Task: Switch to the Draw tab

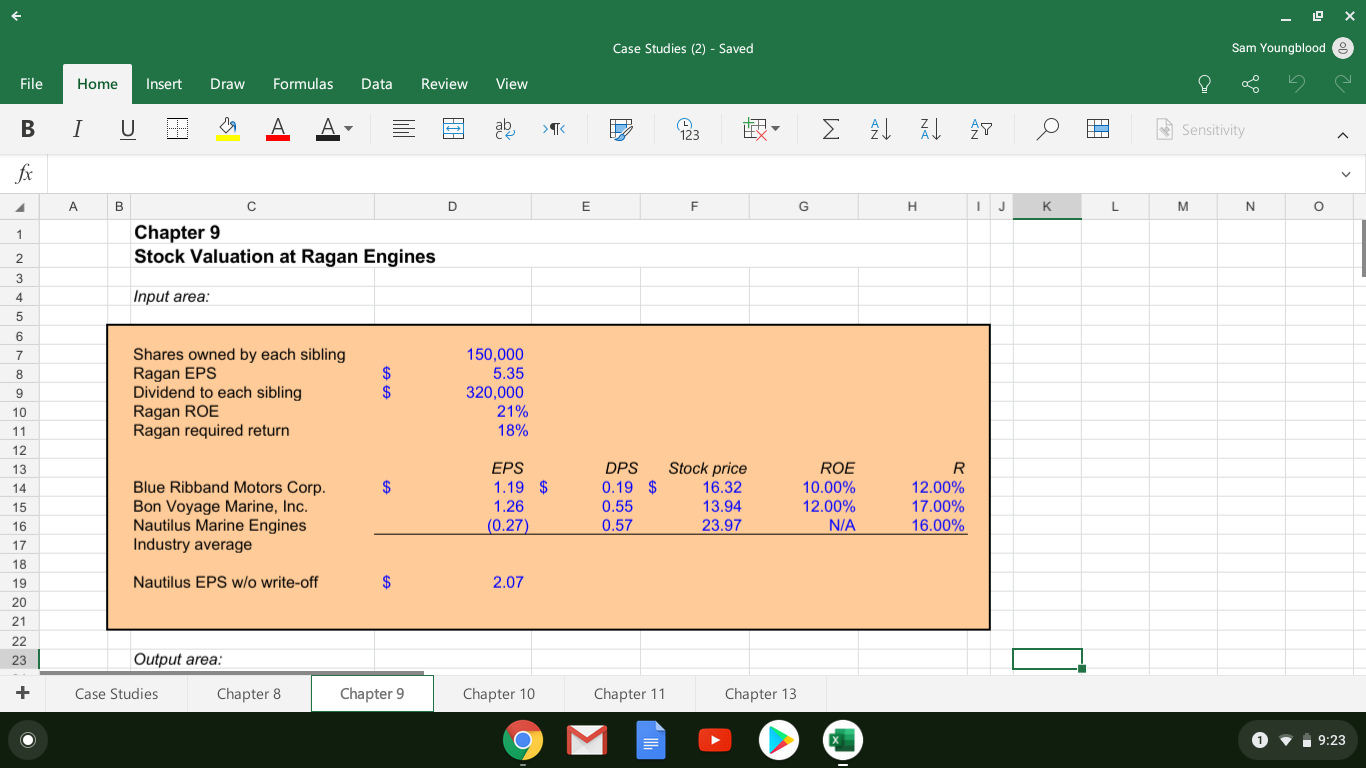Action: click(x=227, y=84)
